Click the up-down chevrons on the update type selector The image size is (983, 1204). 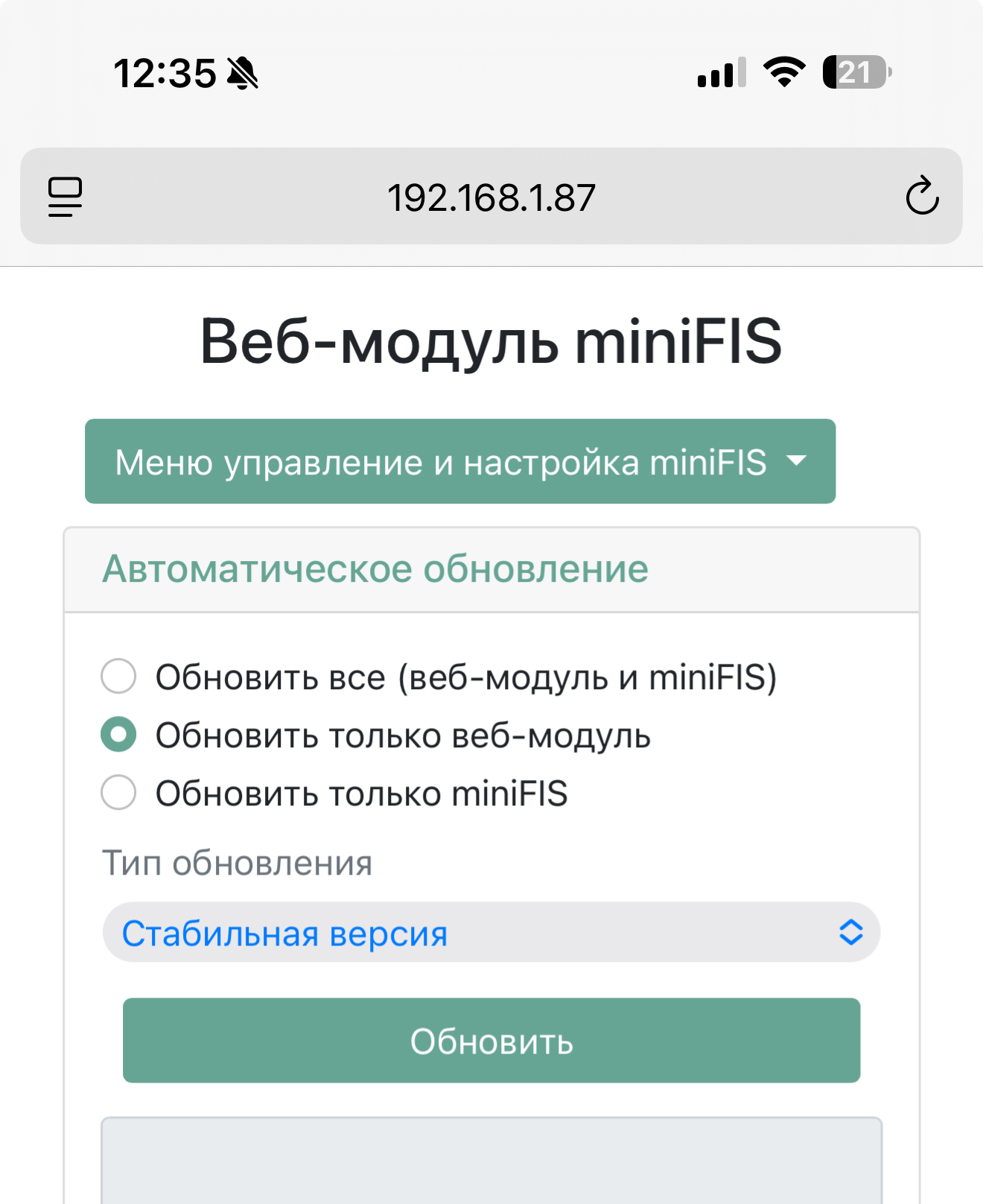(850, 932)
